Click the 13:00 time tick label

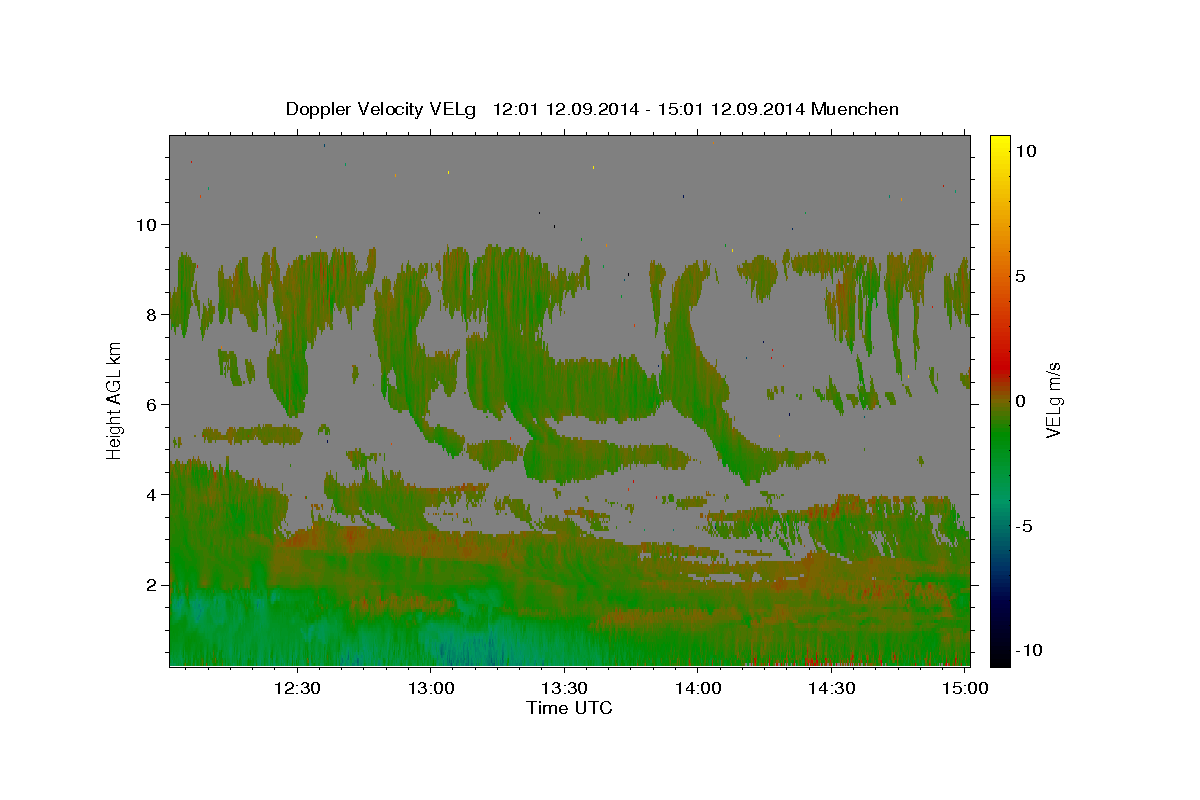click(x=431, y=688)
